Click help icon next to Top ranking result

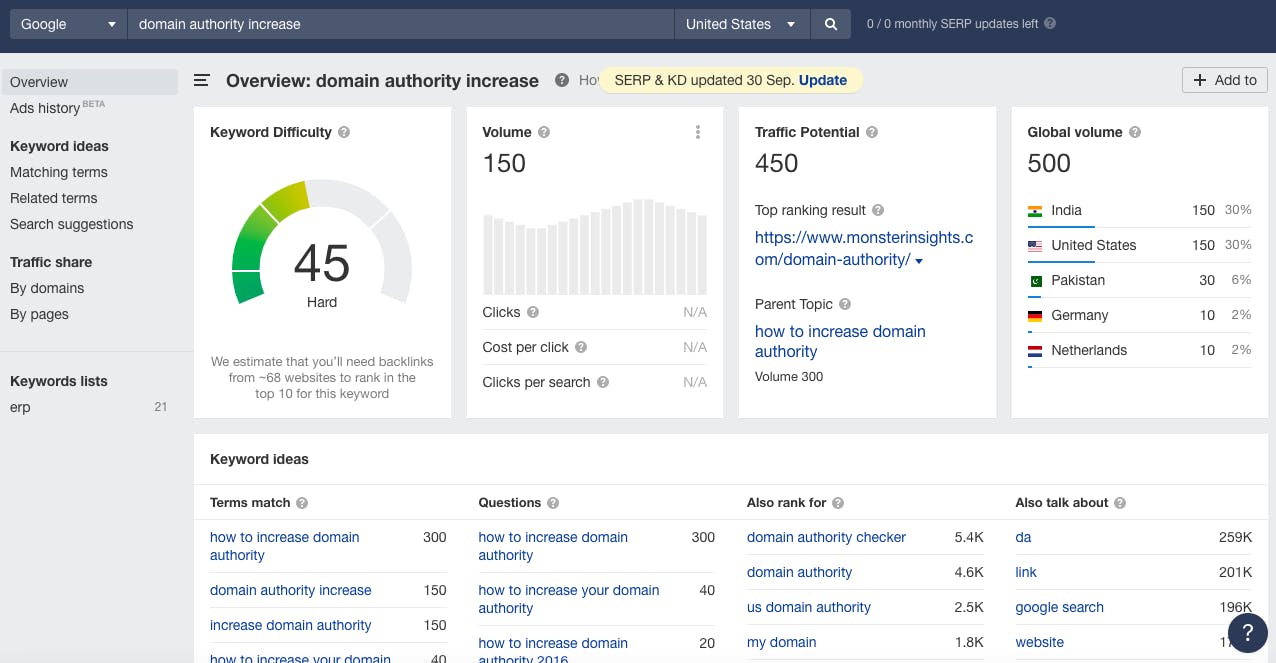tap(878, 210)
